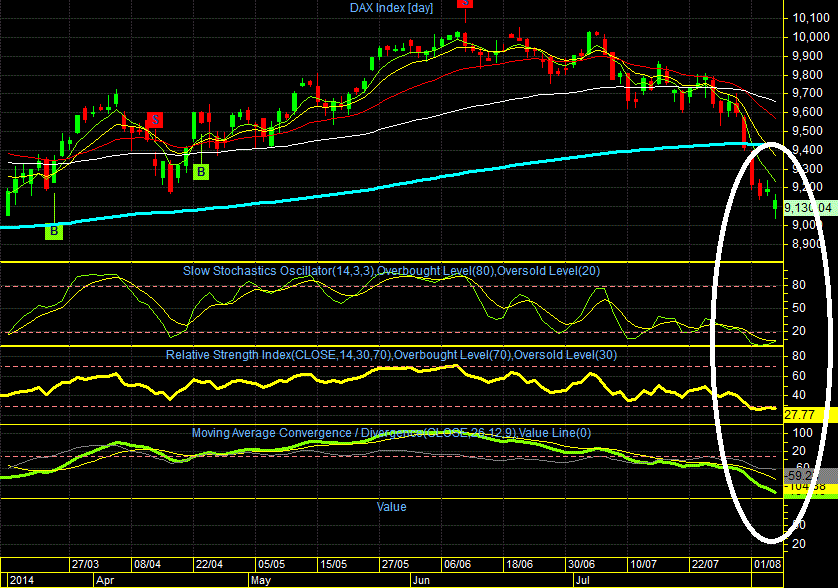The height and width of the screenshot is (588, 838).
Task: Click the 40 level on RSI axis
Action: (x=799, y=395)
